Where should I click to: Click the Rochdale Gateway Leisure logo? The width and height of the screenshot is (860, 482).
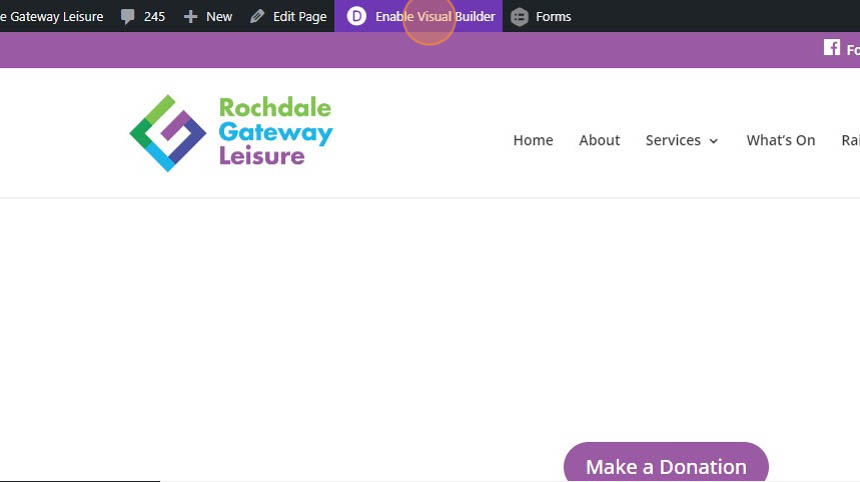231,133
